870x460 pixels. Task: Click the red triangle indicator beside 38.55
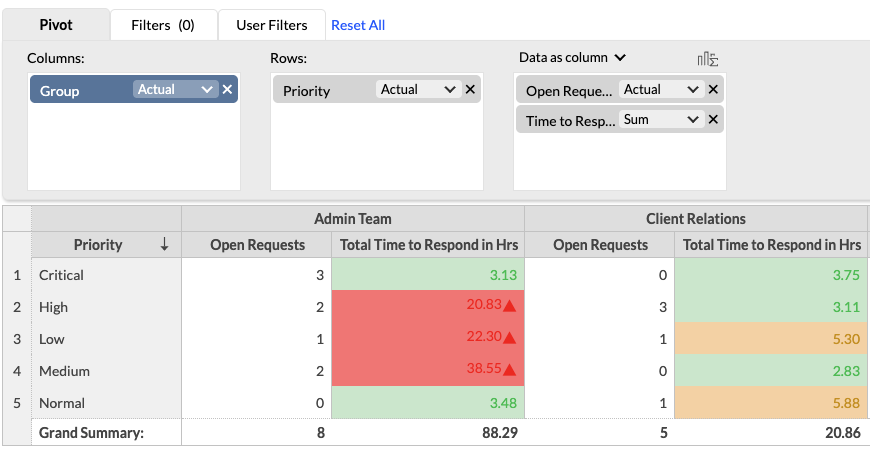(x=509, y=371)
